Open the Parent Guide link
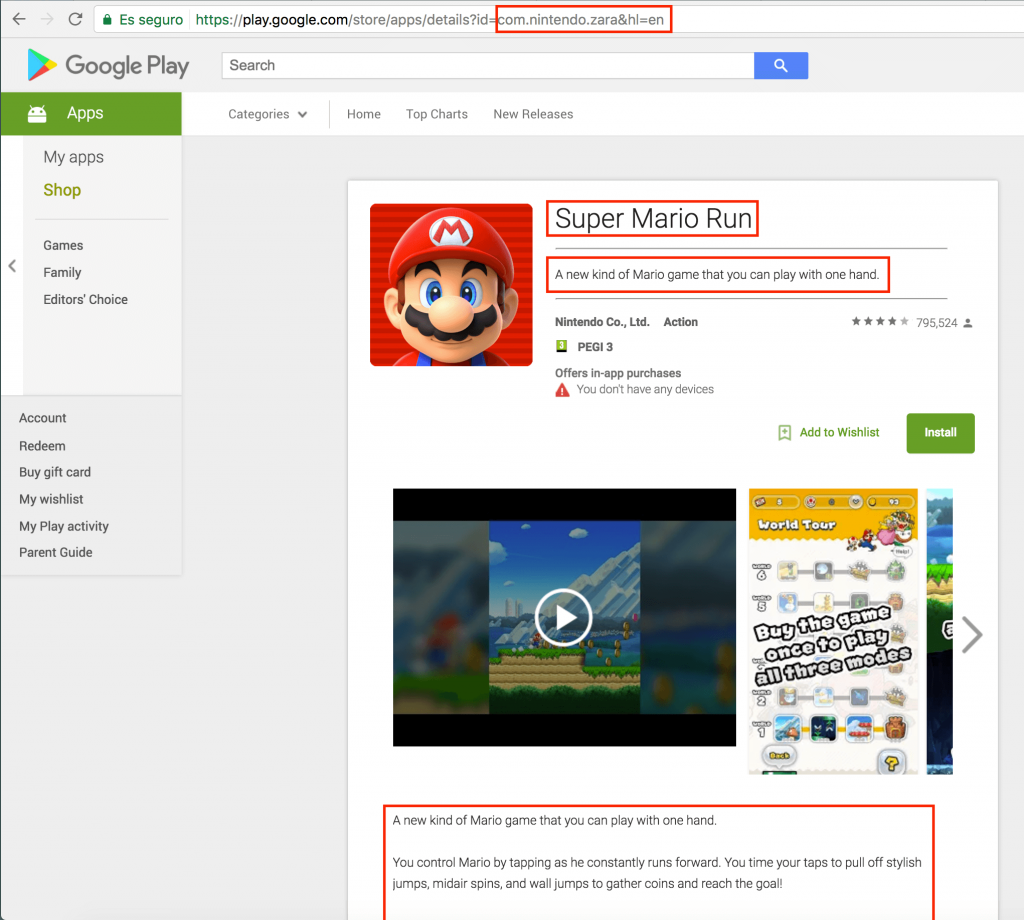 [x=56, y=552]
